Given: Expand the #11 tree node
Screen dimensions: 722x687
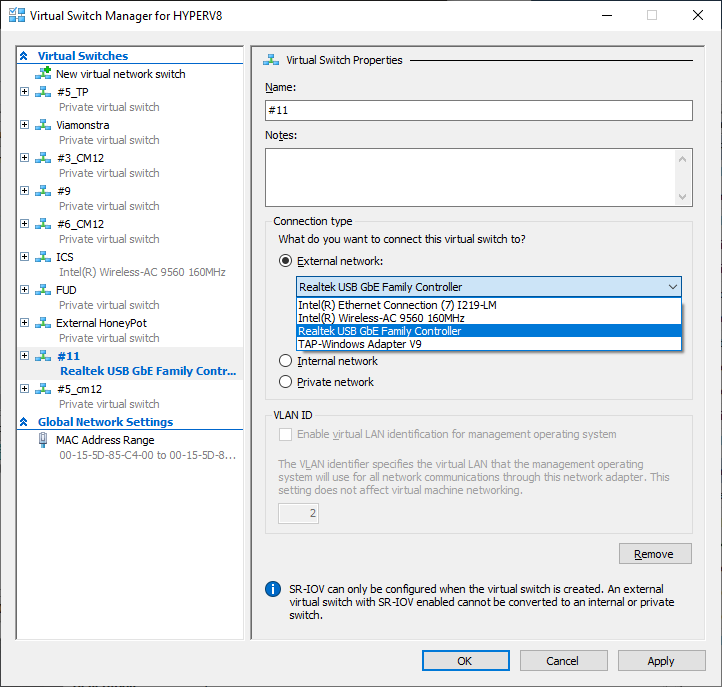Looking at the screenshot, I should 24,356.
